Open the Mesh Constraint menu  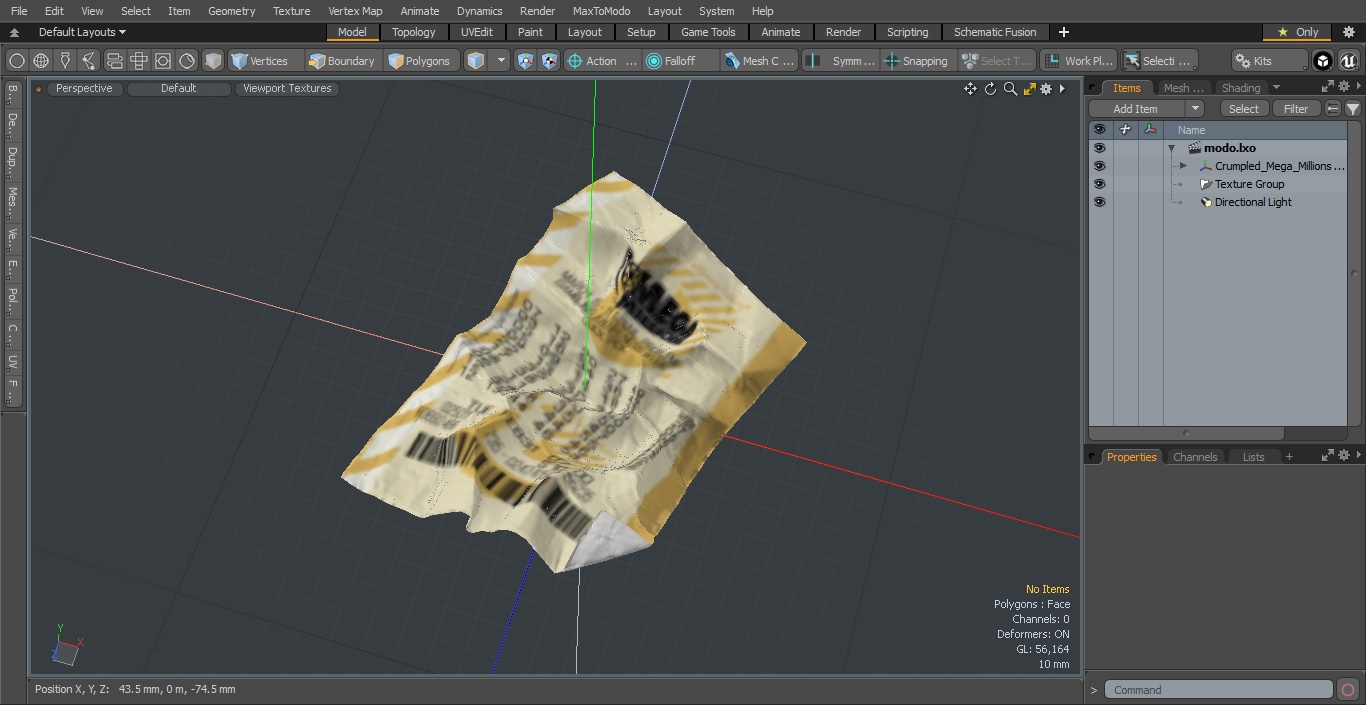click(760, 61)
